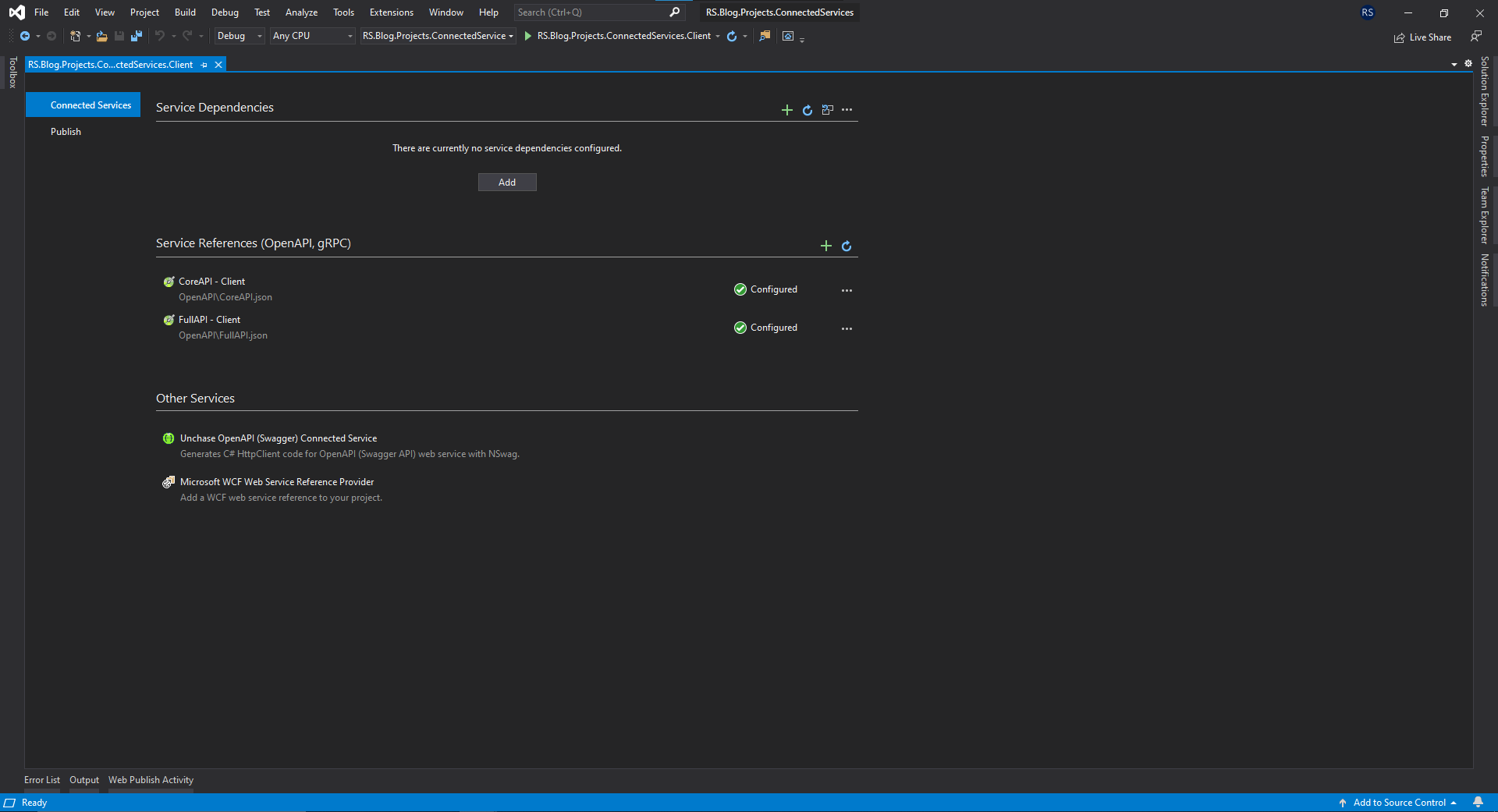Screen dimensions: 1498x812
Task: Open more options for FullAPI - Client
Action: pyautogui.click(x=847, y=328)
